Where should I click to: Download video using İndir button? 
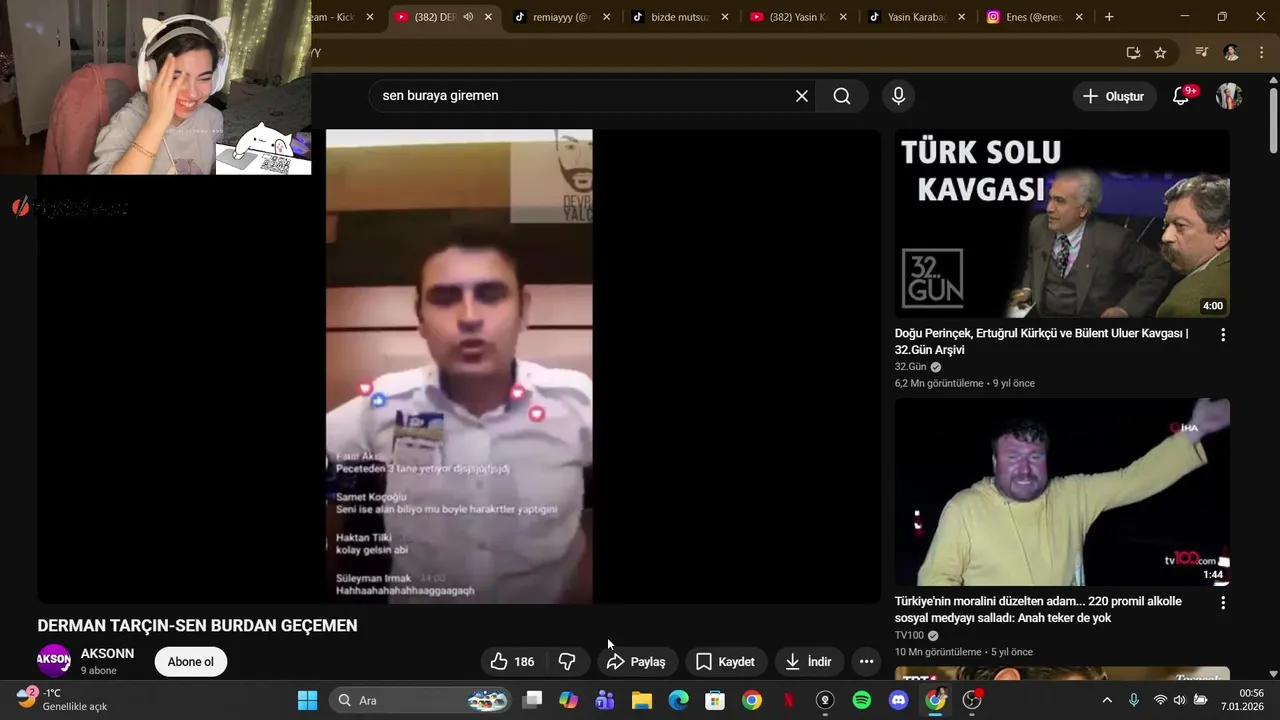coord(808,662)
